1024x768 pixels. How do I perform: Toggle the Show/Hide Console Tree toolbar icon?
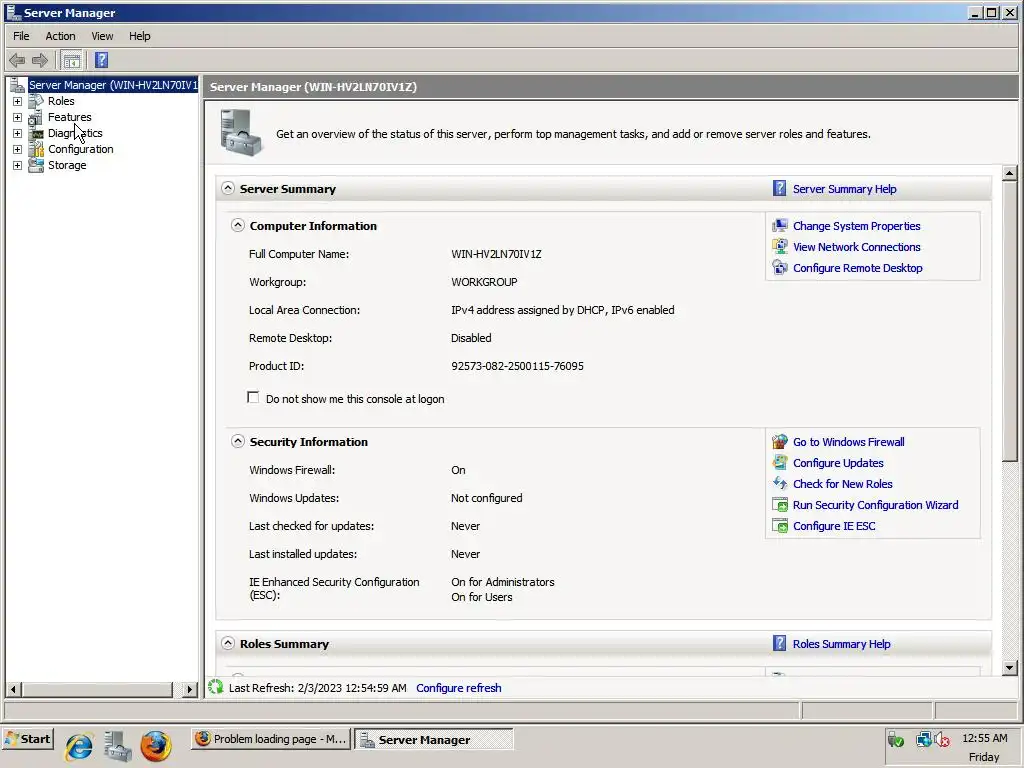click(72, 61)
